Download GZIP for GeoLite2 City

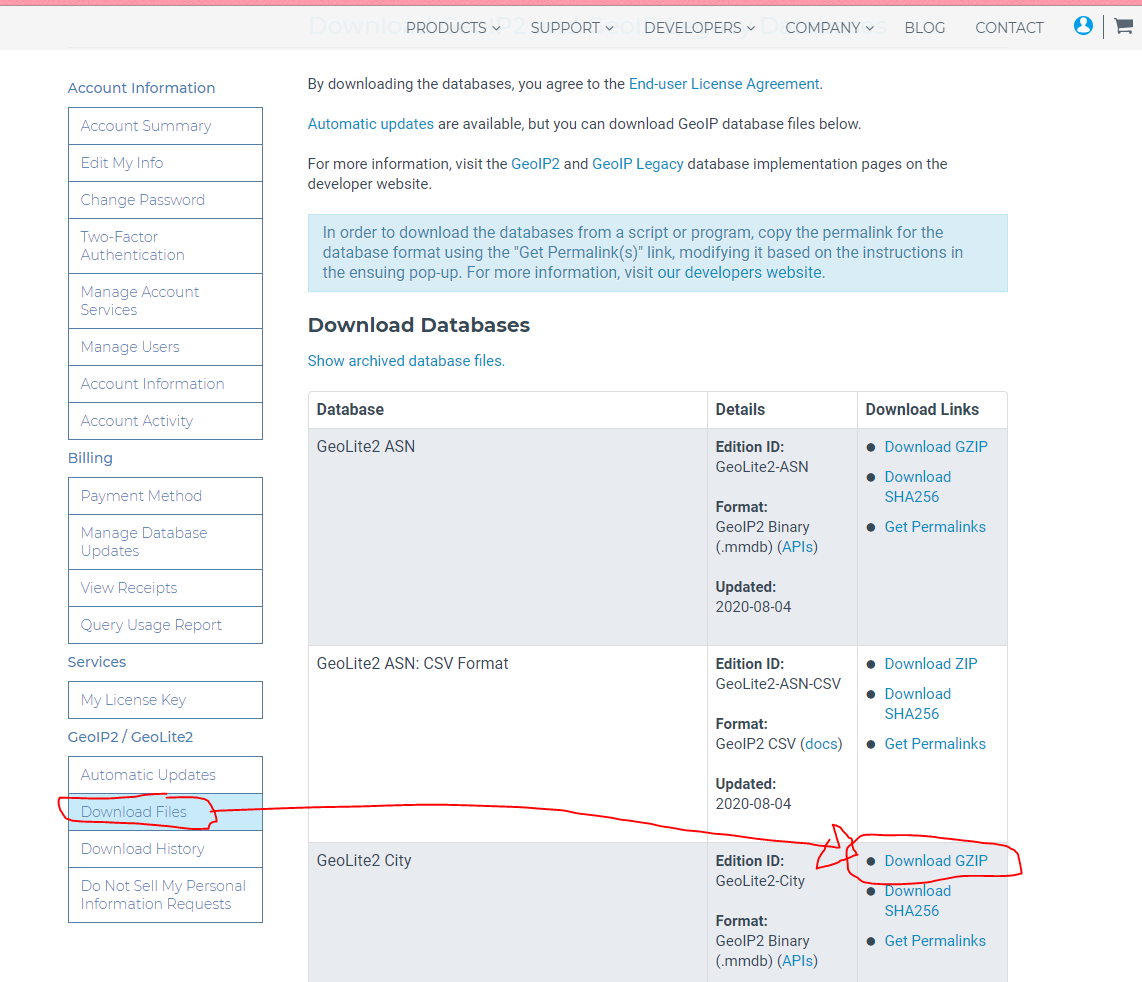936,860
